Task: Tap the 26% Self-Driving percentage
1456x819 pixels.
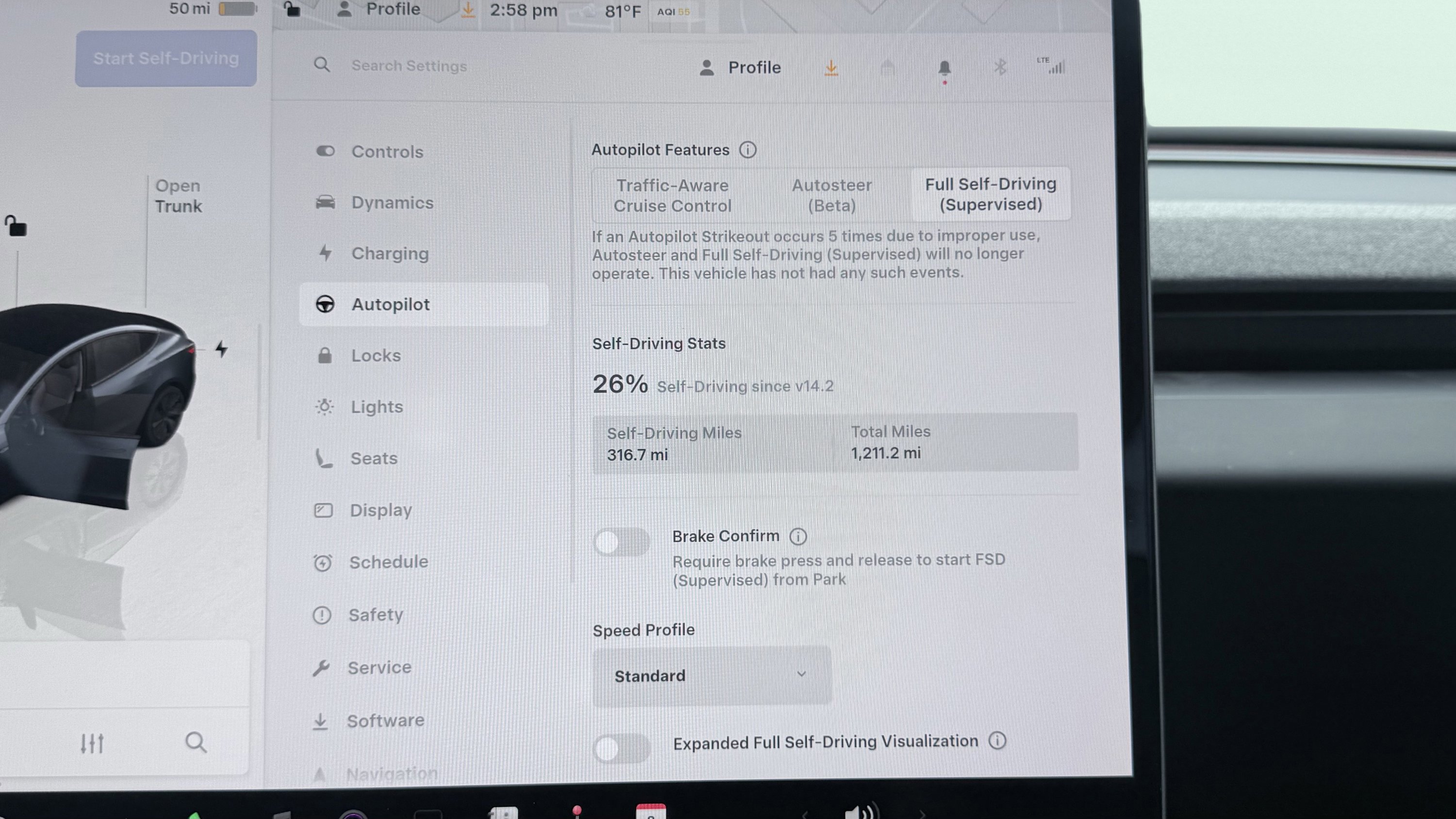Action: click(620, 384)
